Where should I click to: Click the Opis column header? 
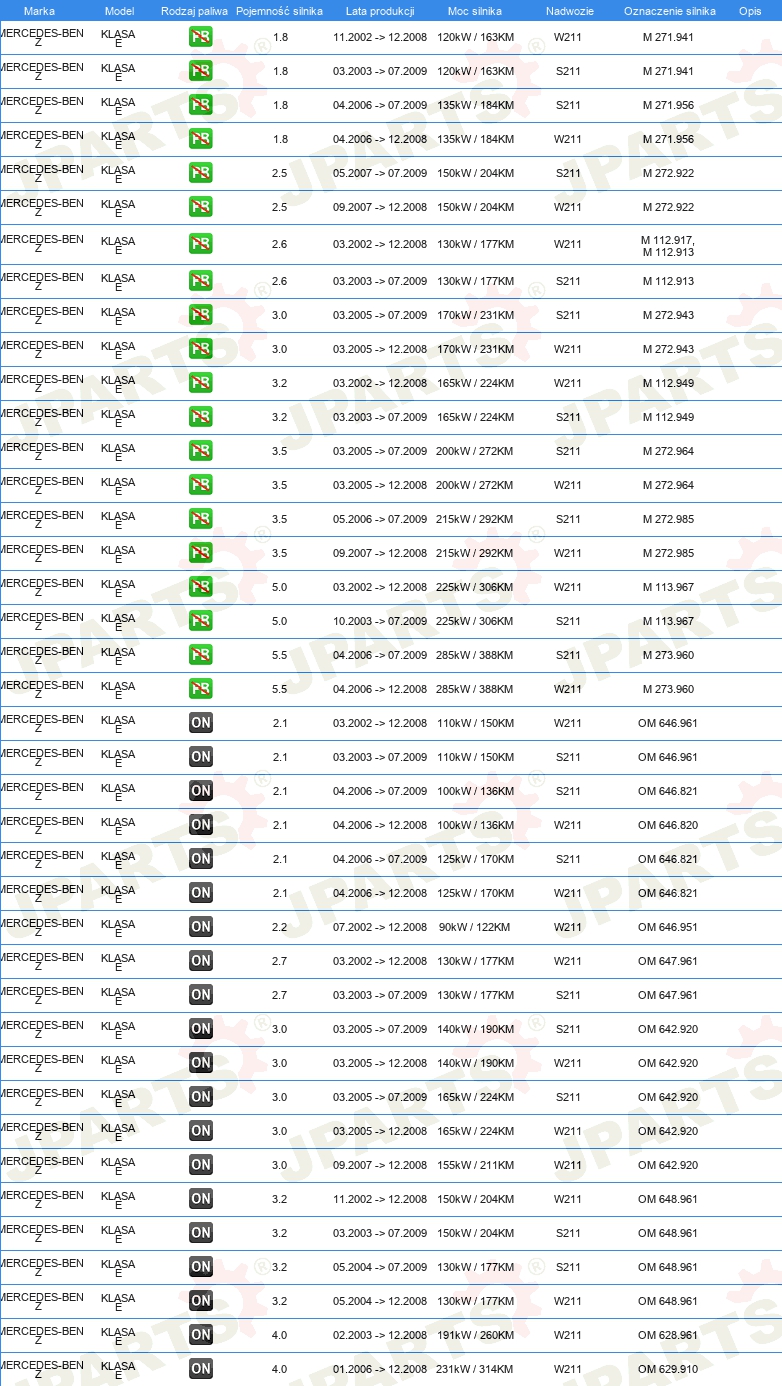(750, 11)
